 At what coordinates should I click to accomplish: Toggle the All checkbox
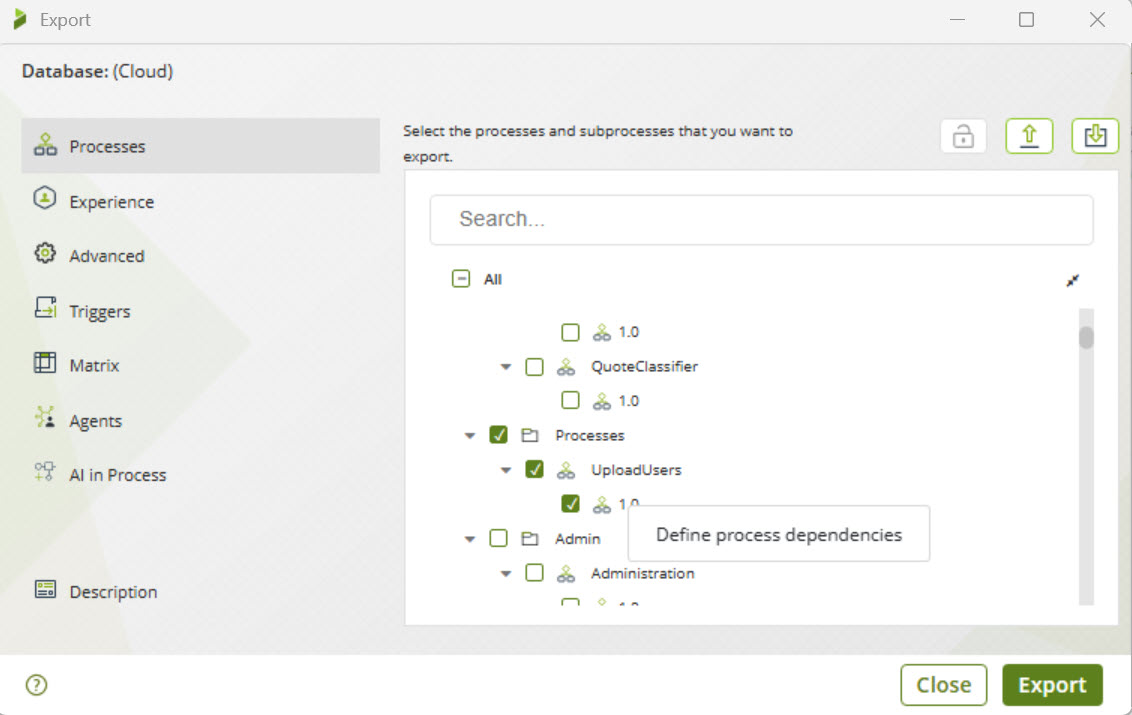coord(461,280)
